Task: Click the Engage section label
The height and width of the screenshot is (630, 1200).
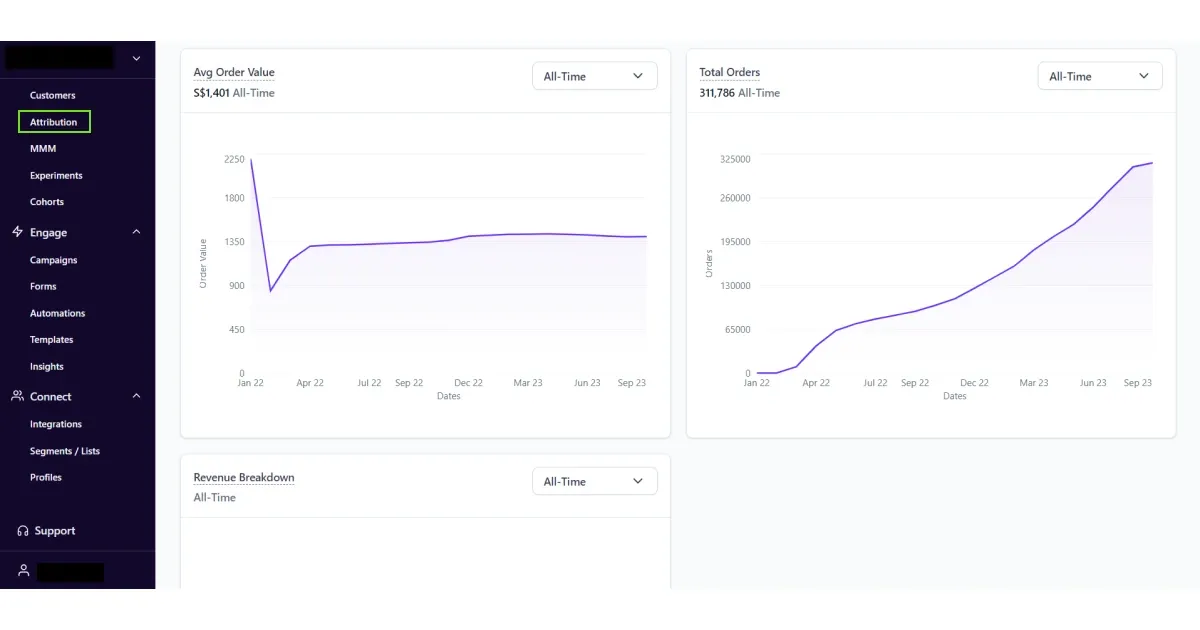Action: 48,232
